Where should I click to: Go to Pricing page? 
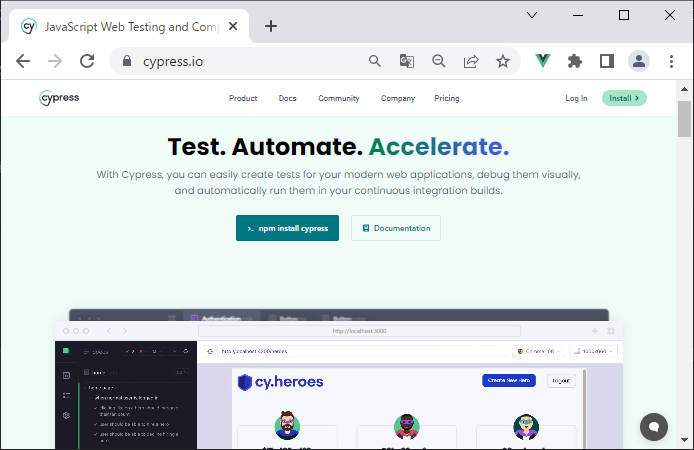point(447,98)
